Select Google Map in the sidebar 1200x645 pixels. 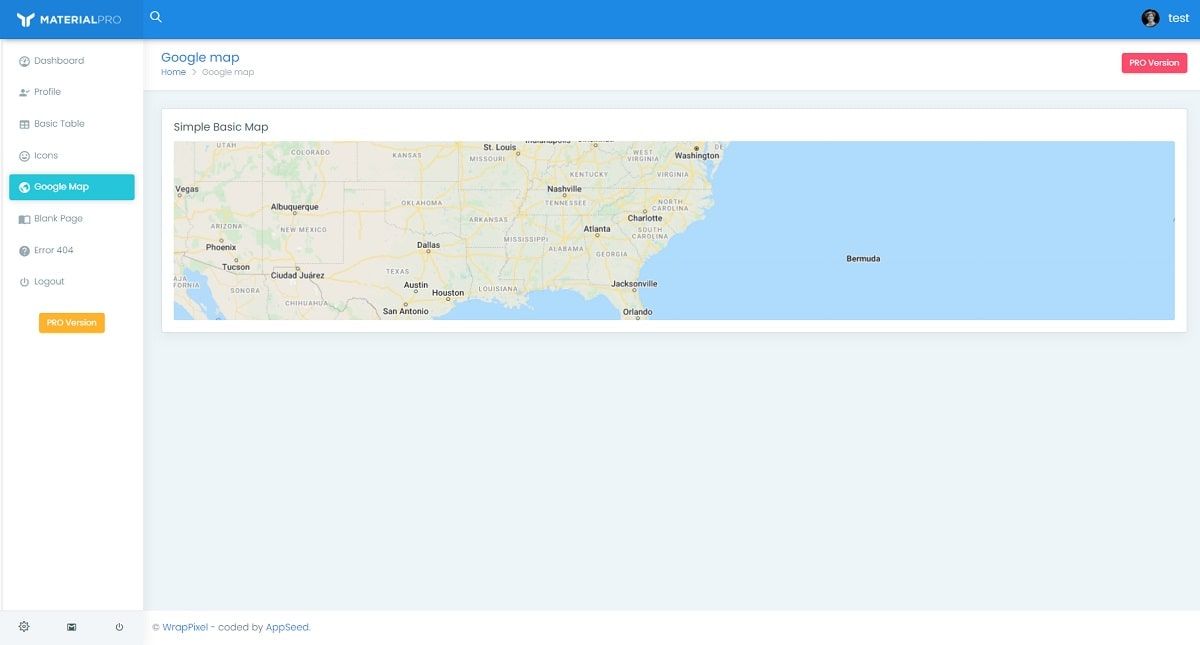pyautogui.click(x=72, y=187)
